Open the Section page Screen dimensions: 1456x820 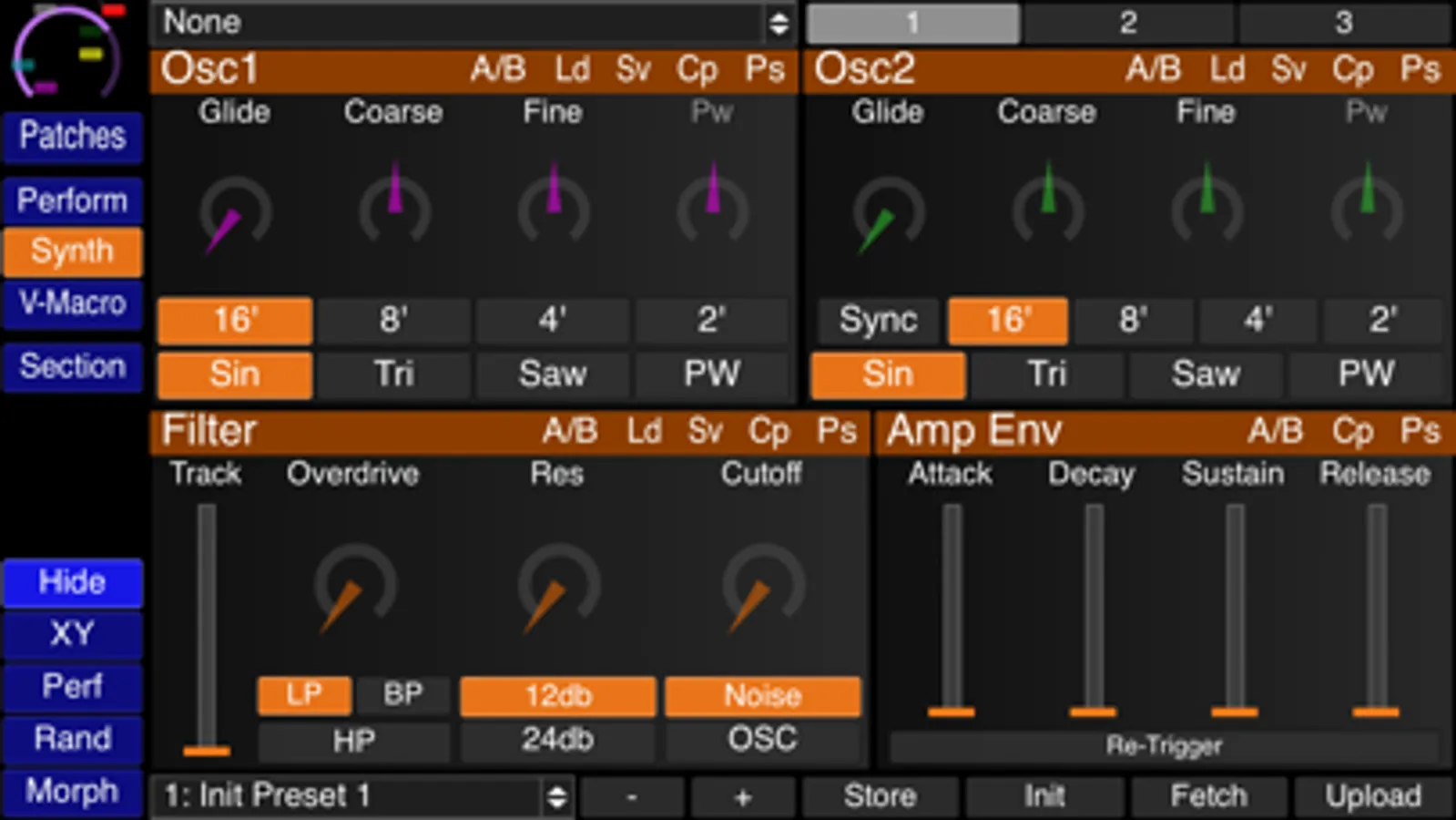73,367
